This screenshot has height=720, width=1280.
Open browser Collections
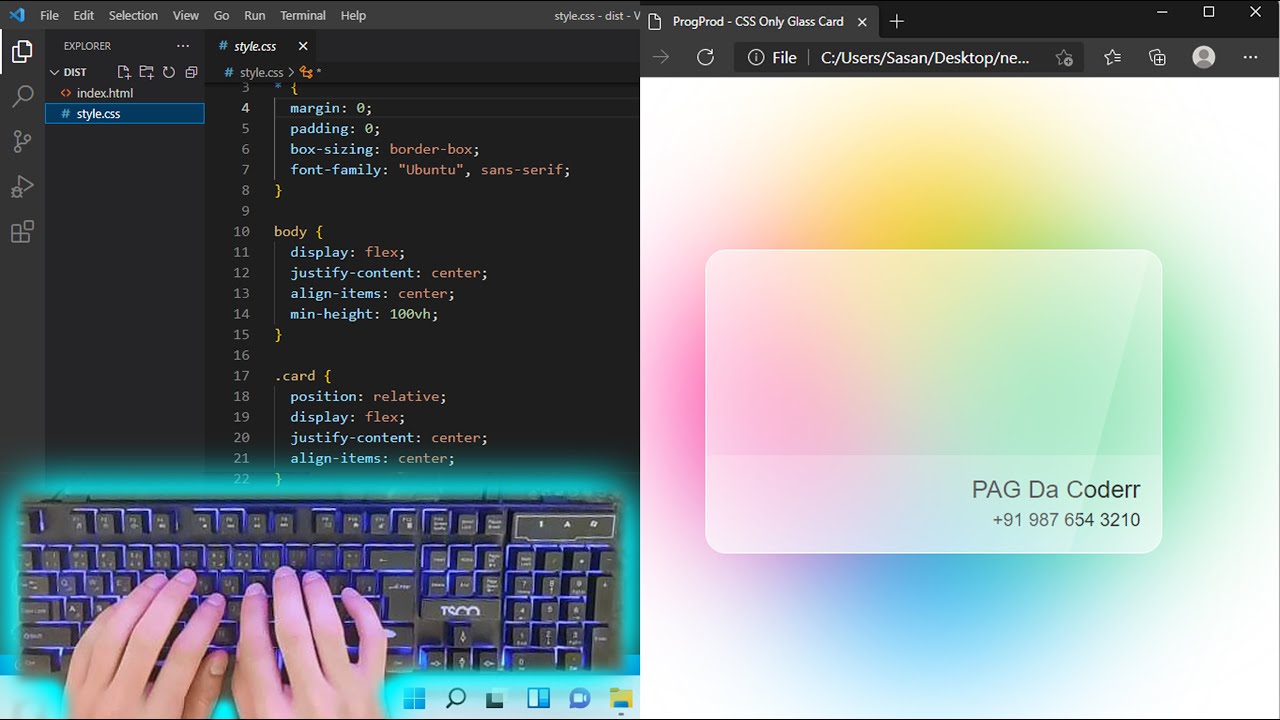pos(1157,57)
